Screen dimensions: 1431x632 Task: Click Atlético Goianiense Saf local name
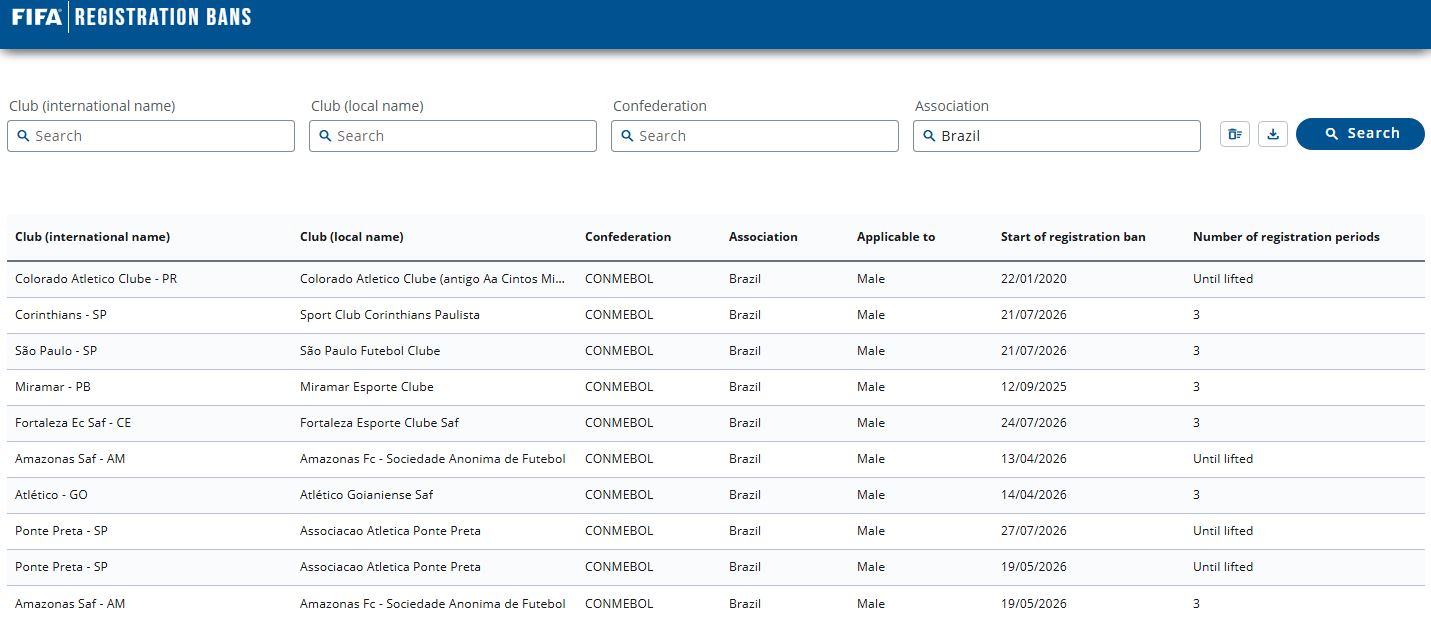(x=367, y=495)
